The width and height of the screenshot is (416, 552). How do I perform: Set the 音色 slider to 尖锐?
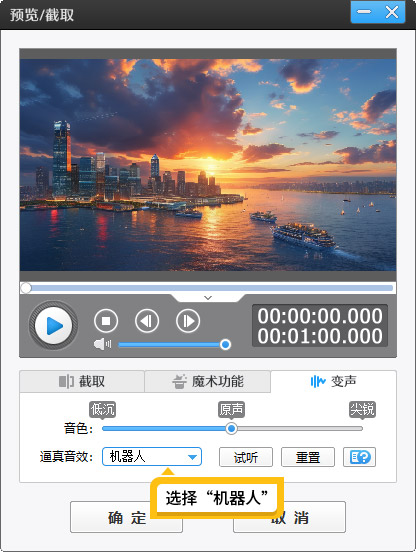coord(362,428)
